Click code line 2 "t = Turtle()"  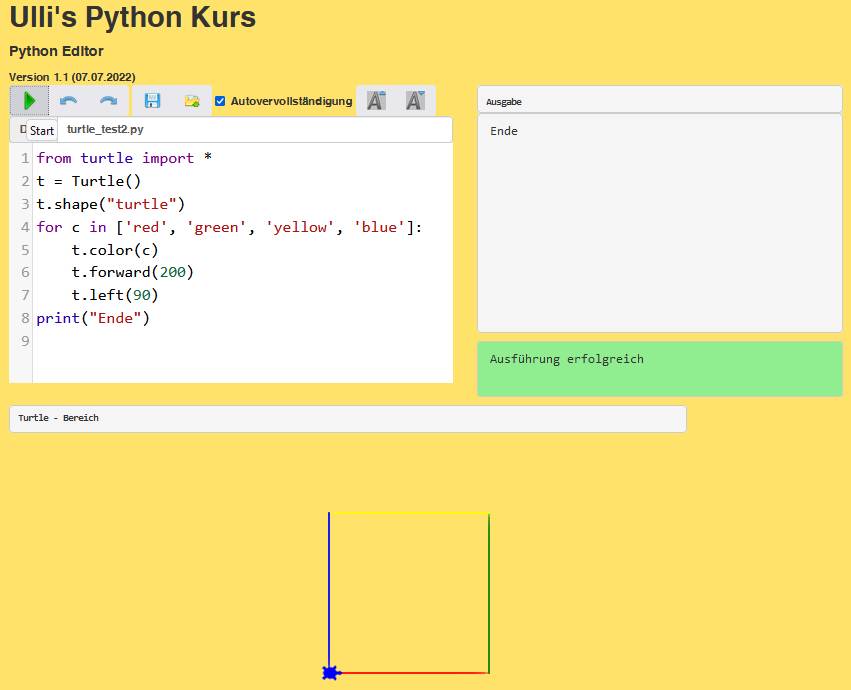[88, 181]
